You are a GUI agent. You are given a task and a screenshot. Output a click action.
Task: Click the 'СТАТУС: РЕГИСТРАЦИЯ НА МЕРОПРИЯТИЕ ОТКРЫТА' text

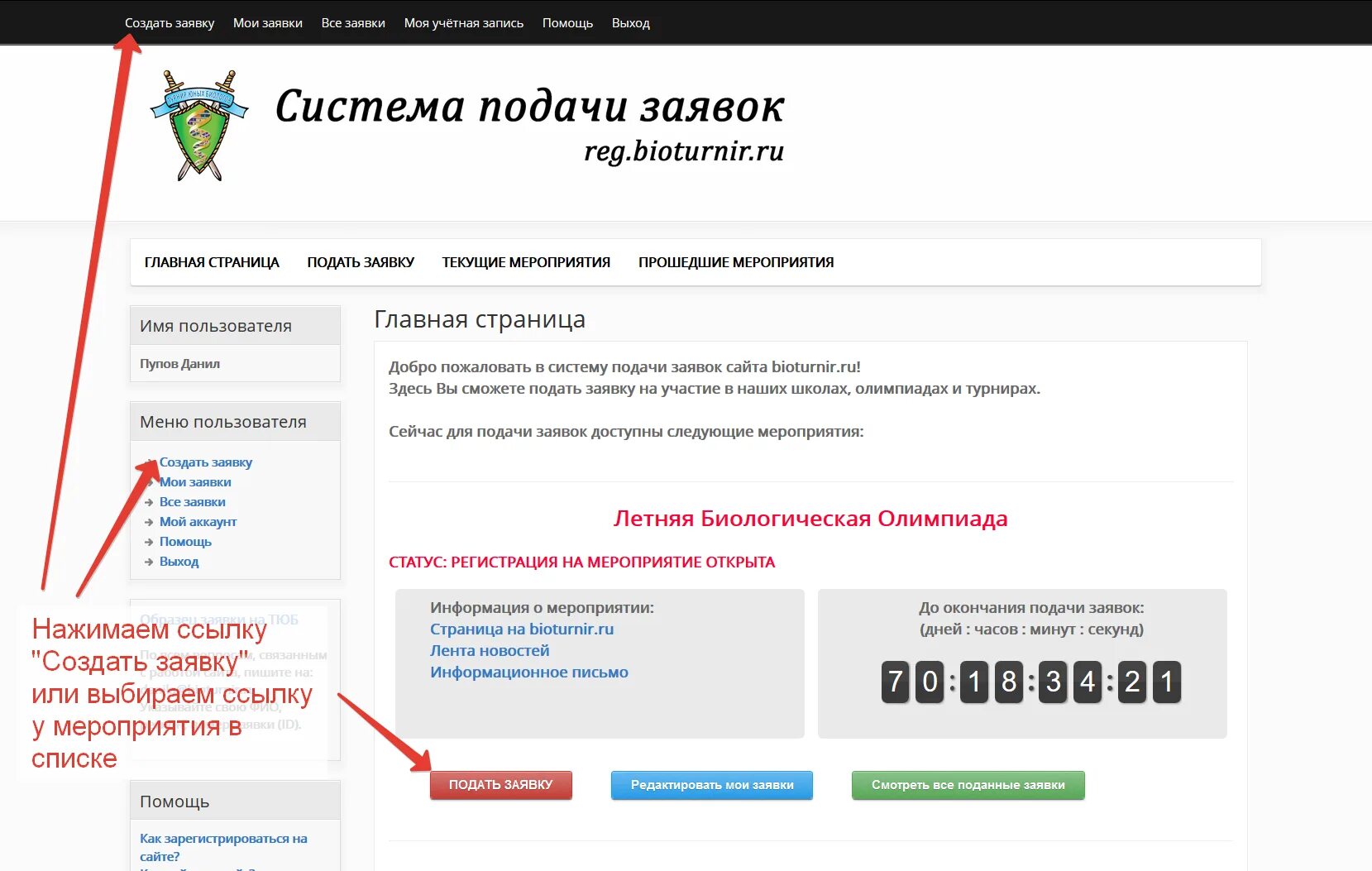coord(581,562)
